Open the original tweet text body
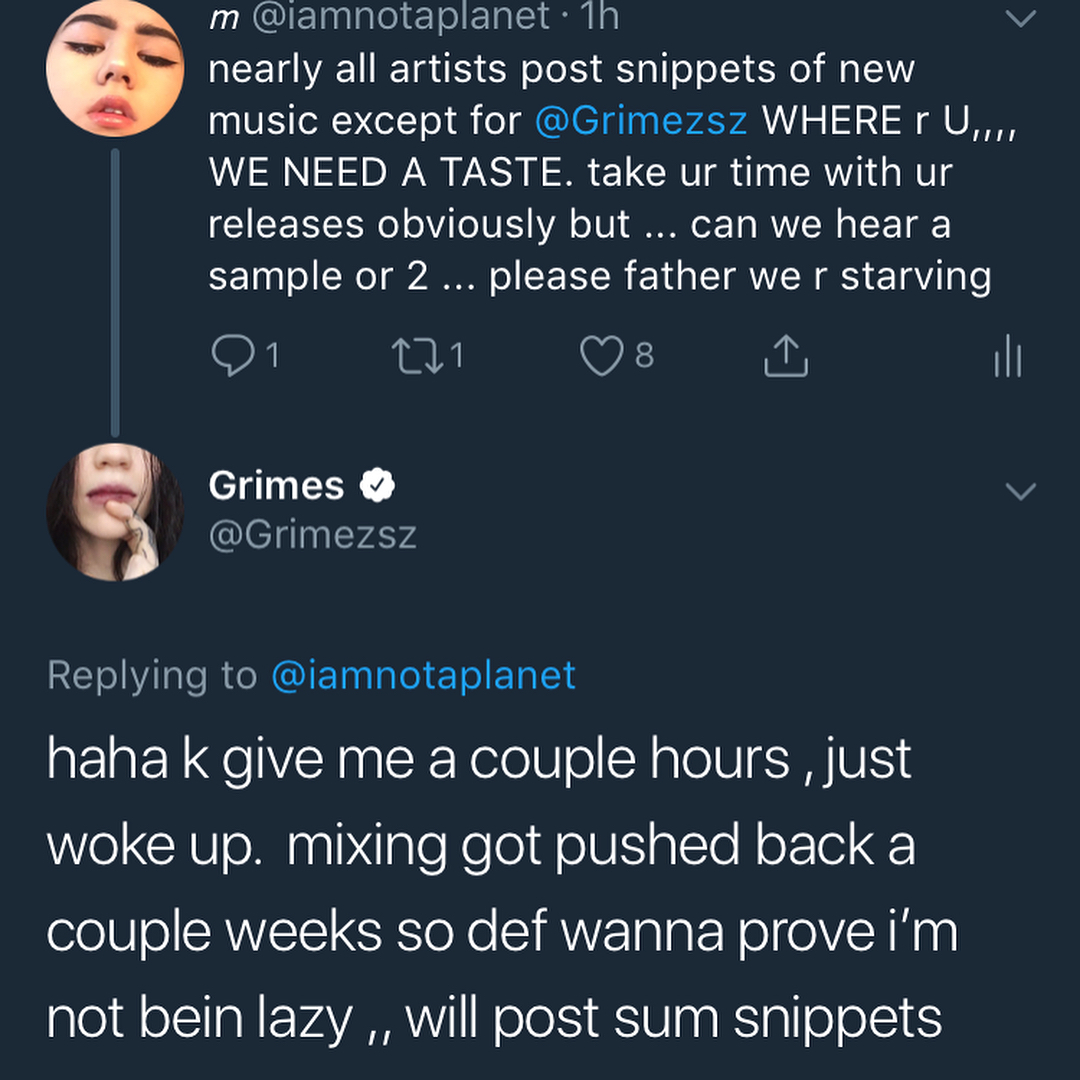 click(x=600, y=172)
